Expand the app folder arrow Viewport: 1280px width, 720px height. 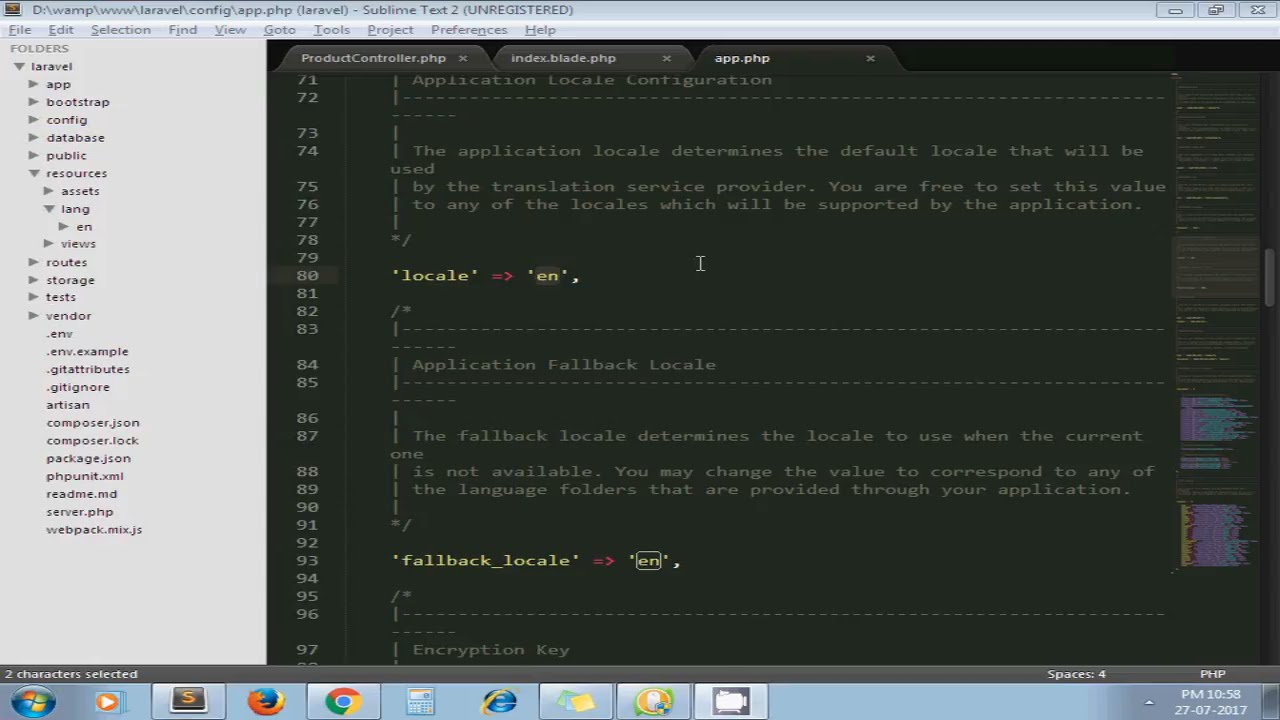point(34,84)
